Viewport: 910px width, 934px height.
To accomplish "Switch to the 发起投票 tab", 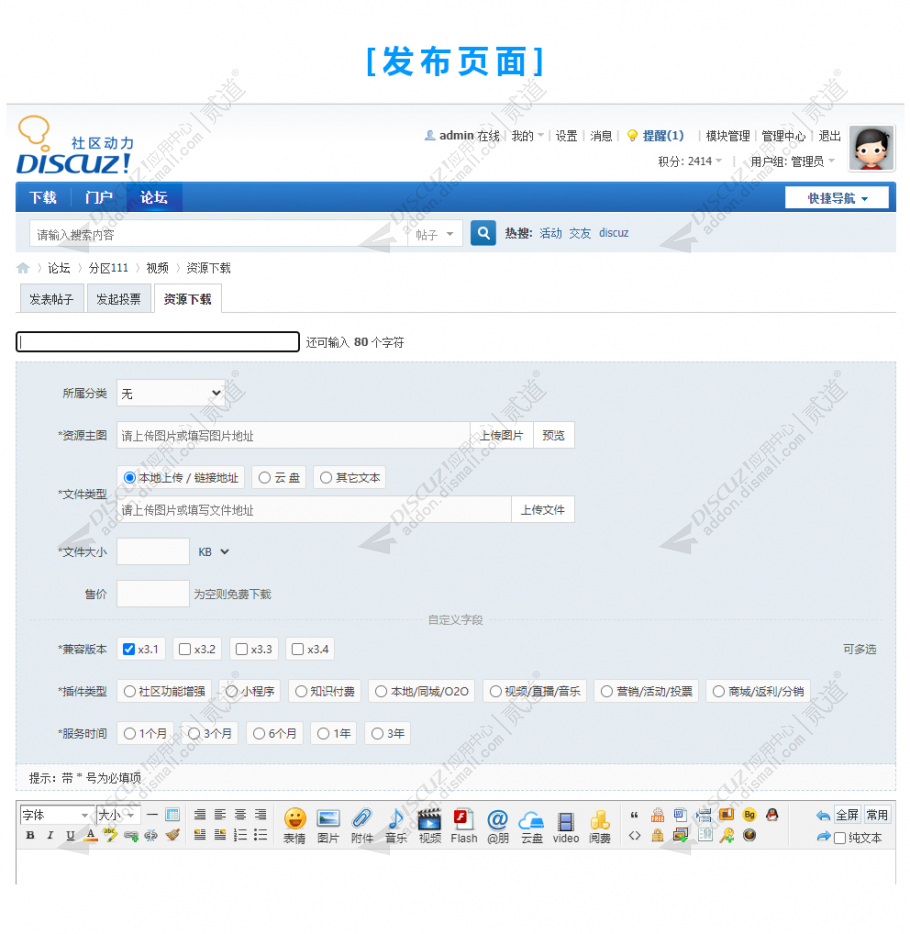I will [x=119, y=299].
